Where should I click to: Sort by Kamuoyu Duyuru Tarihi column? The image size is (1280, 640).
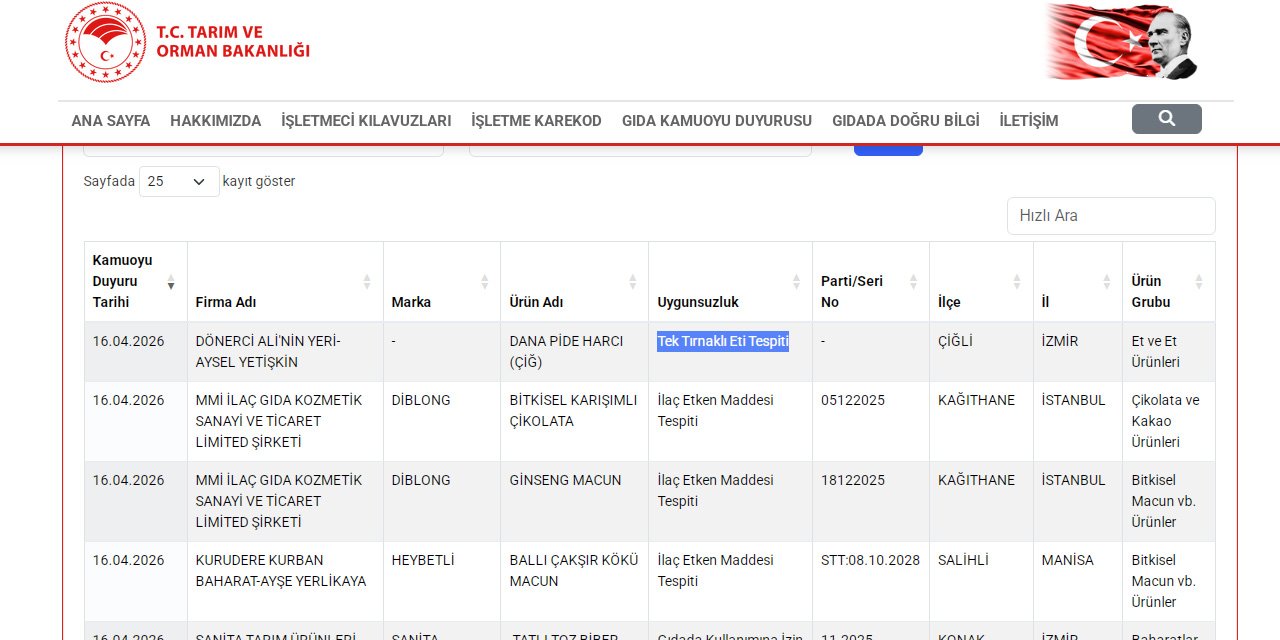click(x=135, y=281)
